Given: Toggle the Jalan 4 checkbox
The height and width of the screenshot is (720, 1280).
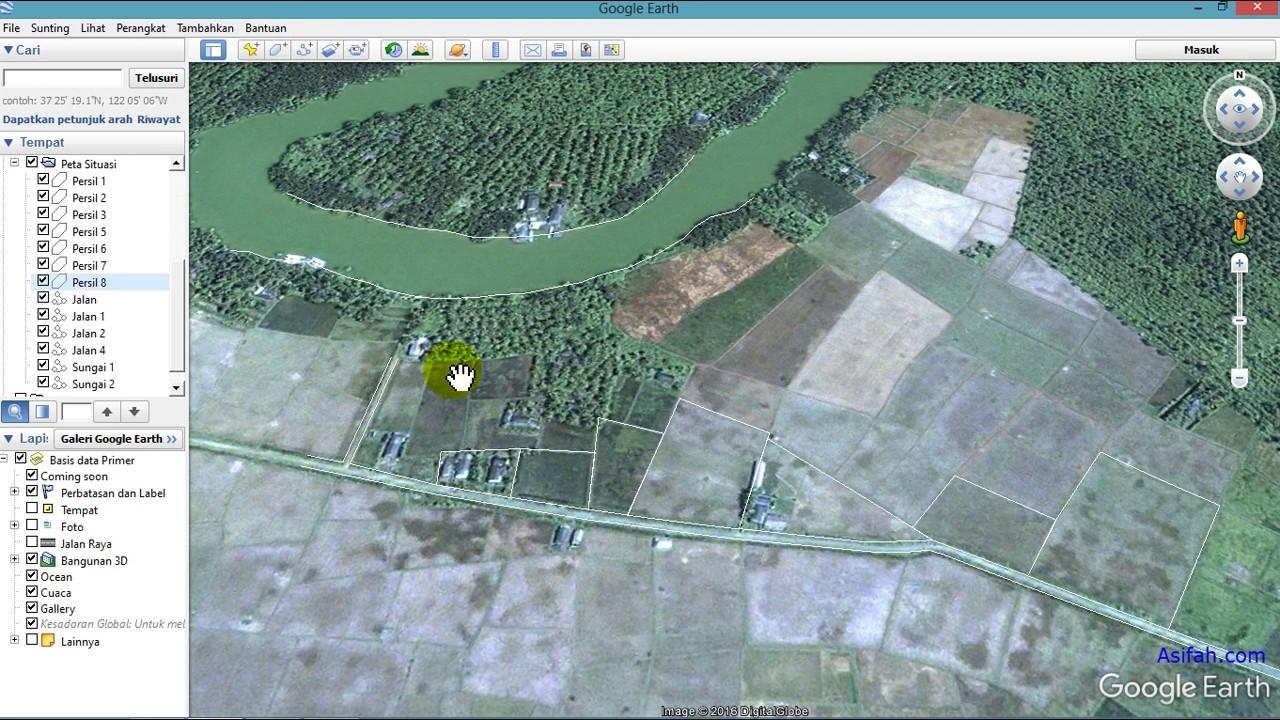Looking at the screenshot, I should 43,350.
